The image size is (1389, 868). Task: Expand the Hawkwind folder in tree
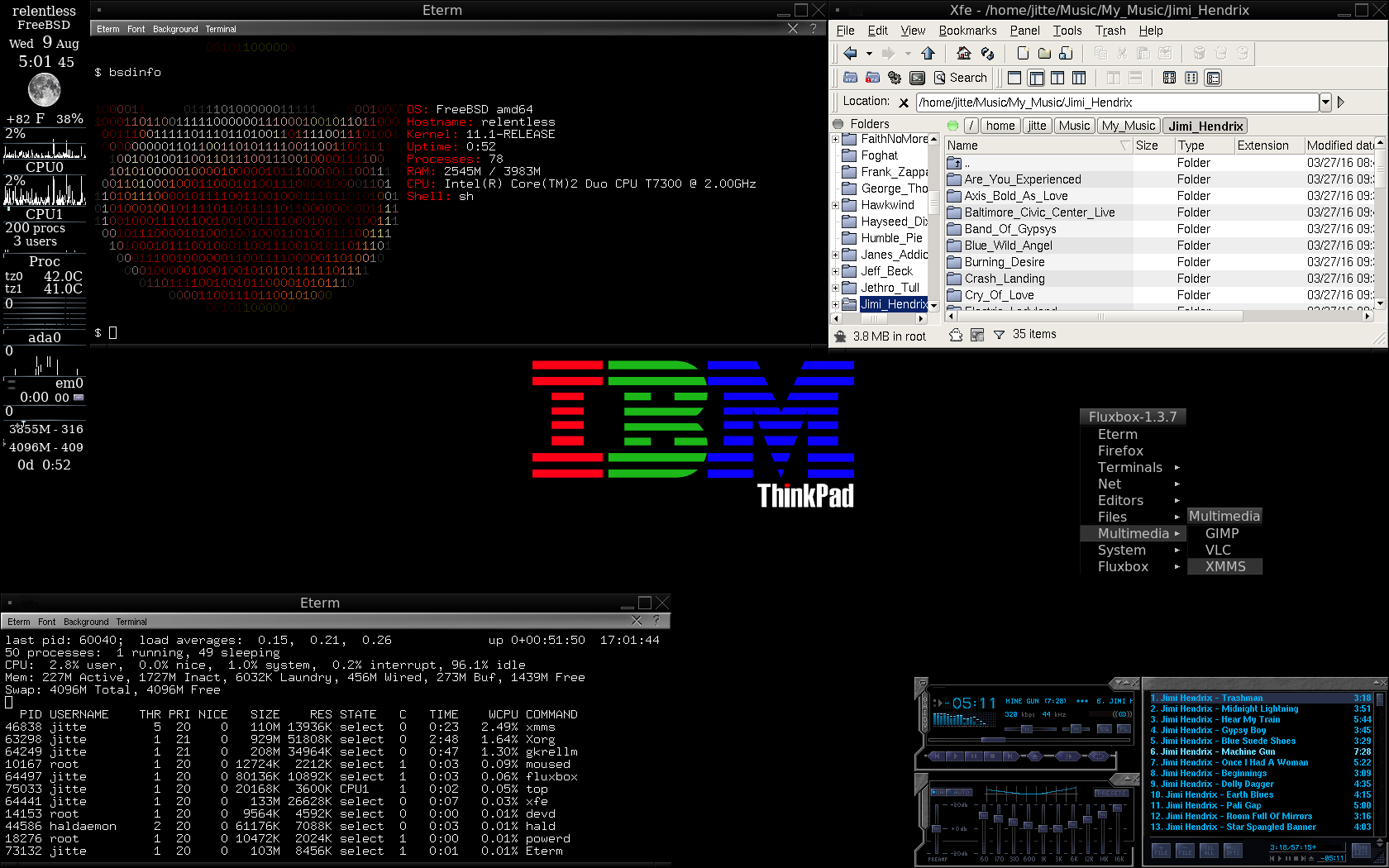[x=835, y=205]
